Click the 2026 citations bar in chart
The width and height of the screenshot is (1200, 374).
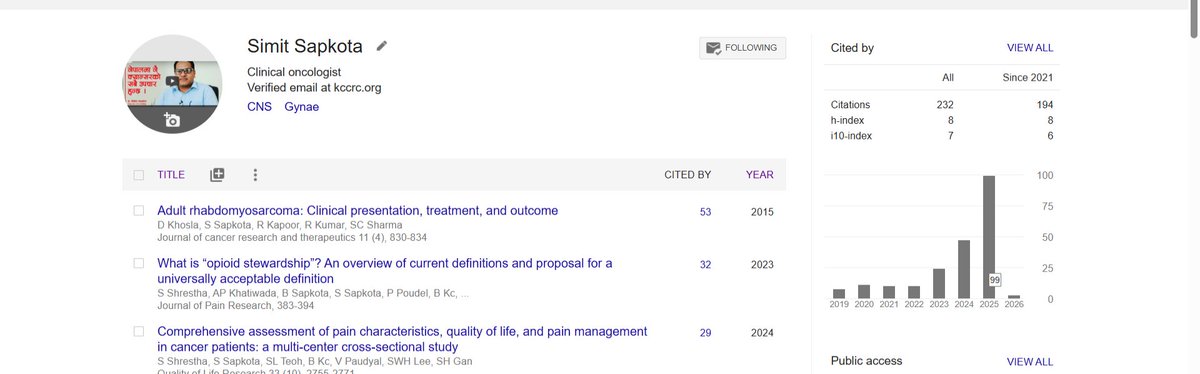1014,297
